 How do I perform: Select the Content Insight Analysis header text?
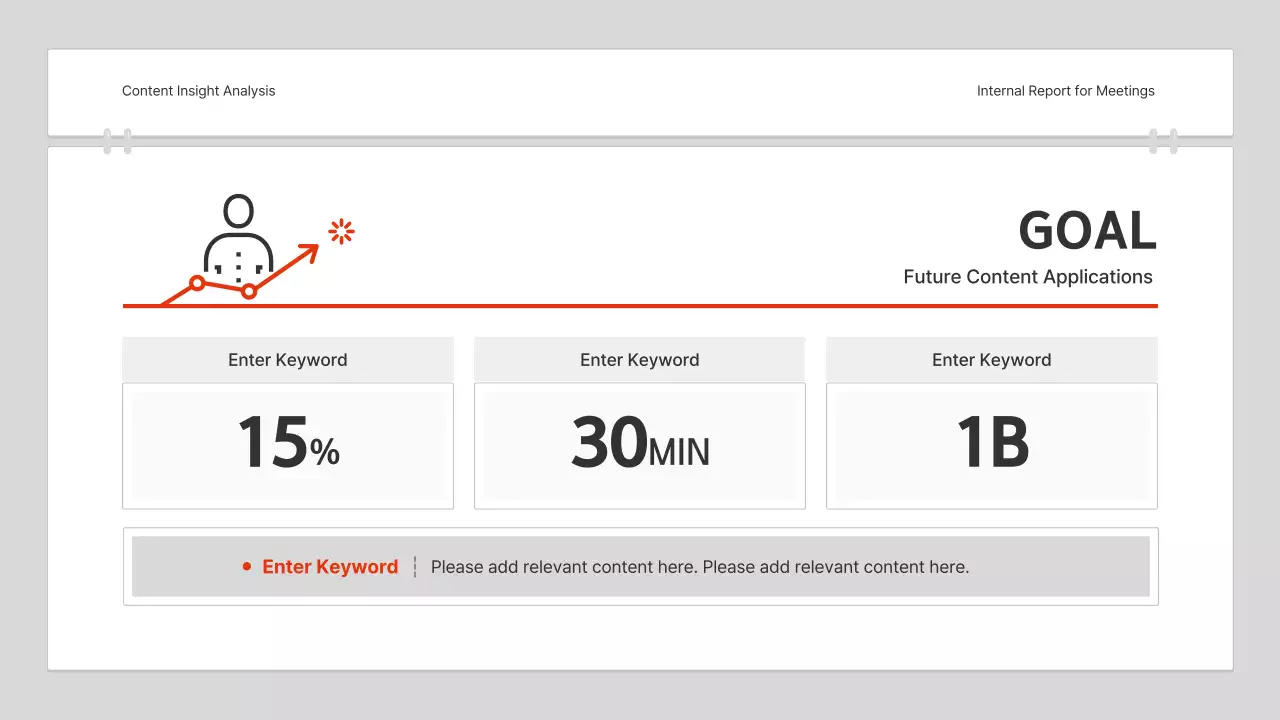click(x=198, y=91)
